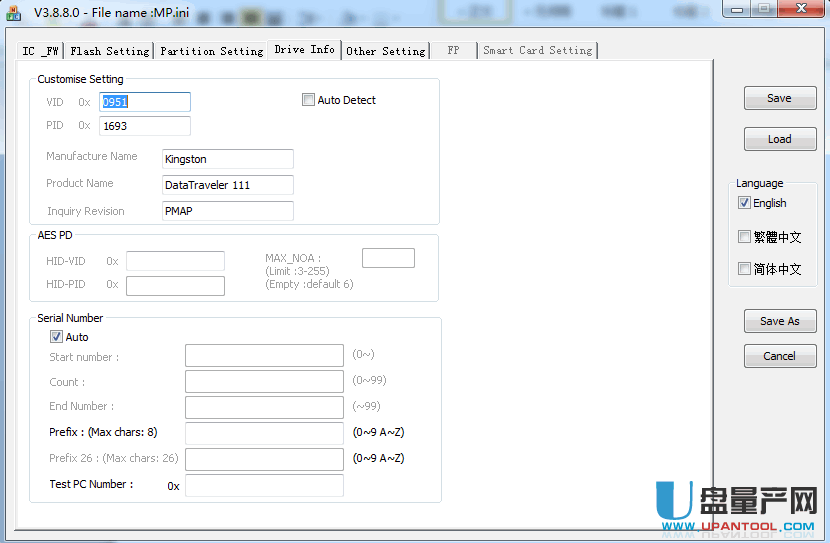The image size is (830, 543).
Task: Open the Flash Setting tab
Action: pyautogui.click(x=109, y=51)
